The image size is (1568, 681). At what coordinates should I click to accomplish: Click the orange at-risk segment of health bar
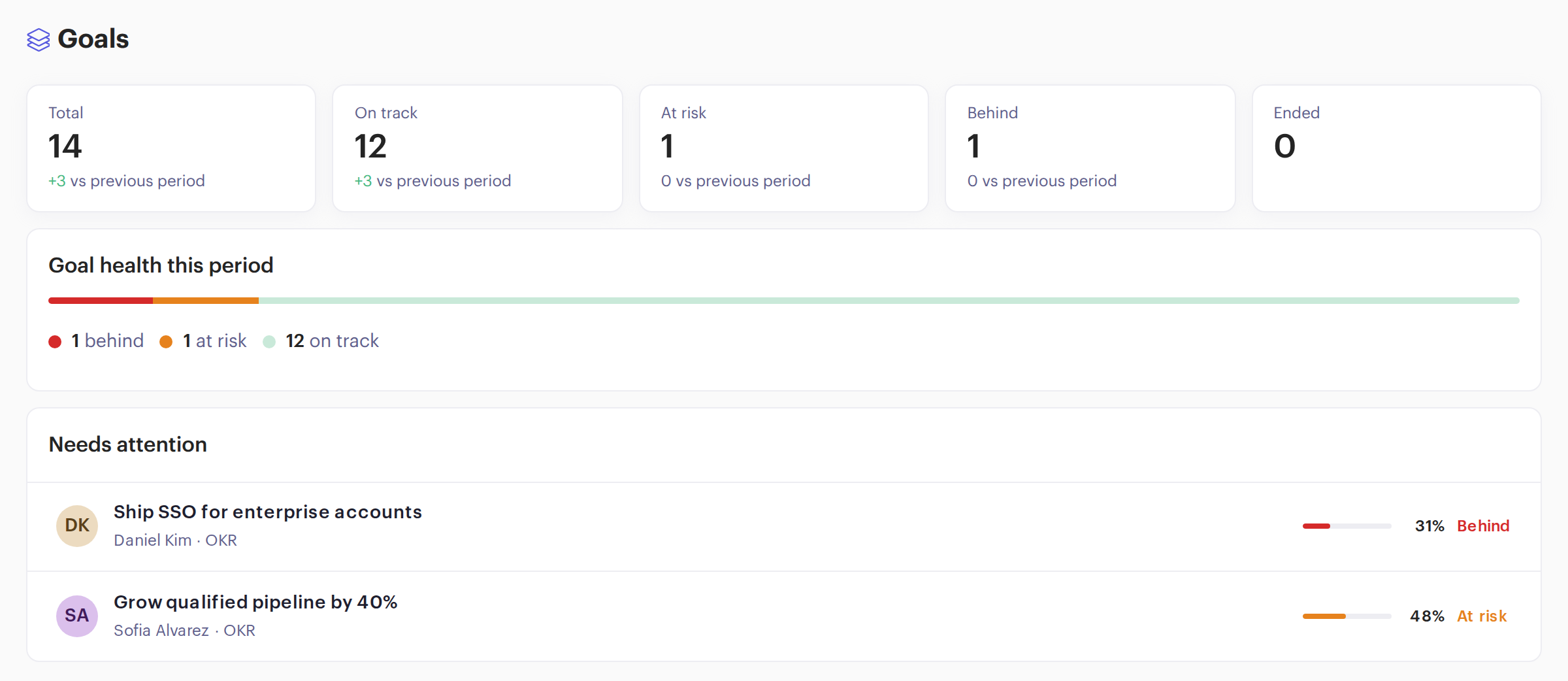206,301
